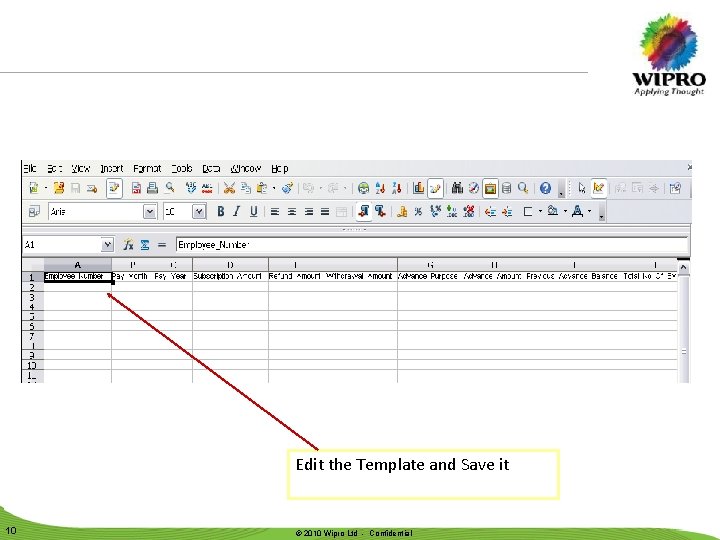Click the Sum sigma icon in formula bar
Screen dimensions: 720x540
click(145, 245)
